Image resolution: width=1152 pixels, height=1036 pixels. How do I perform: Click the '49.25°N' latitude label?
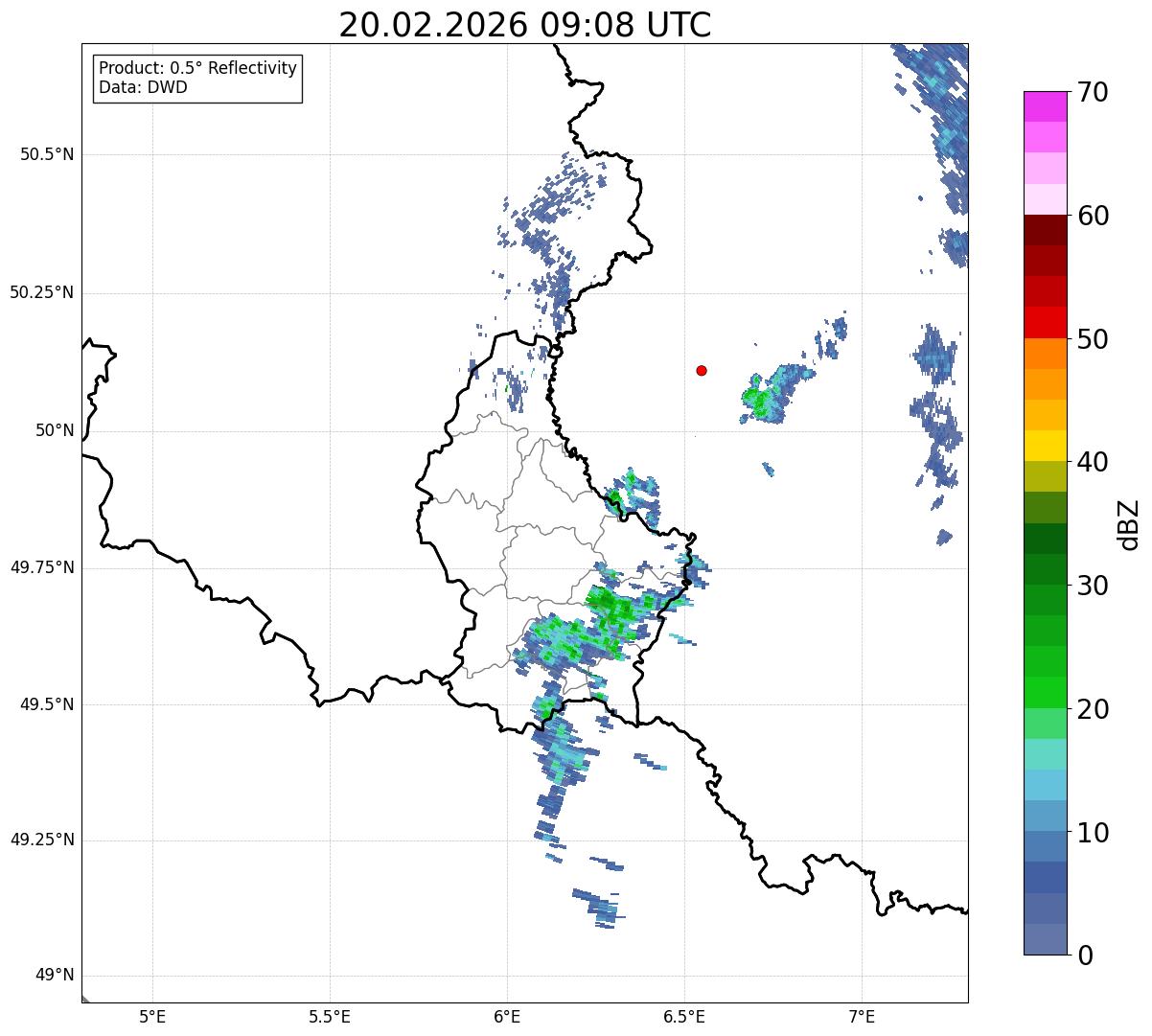[41, 840]
